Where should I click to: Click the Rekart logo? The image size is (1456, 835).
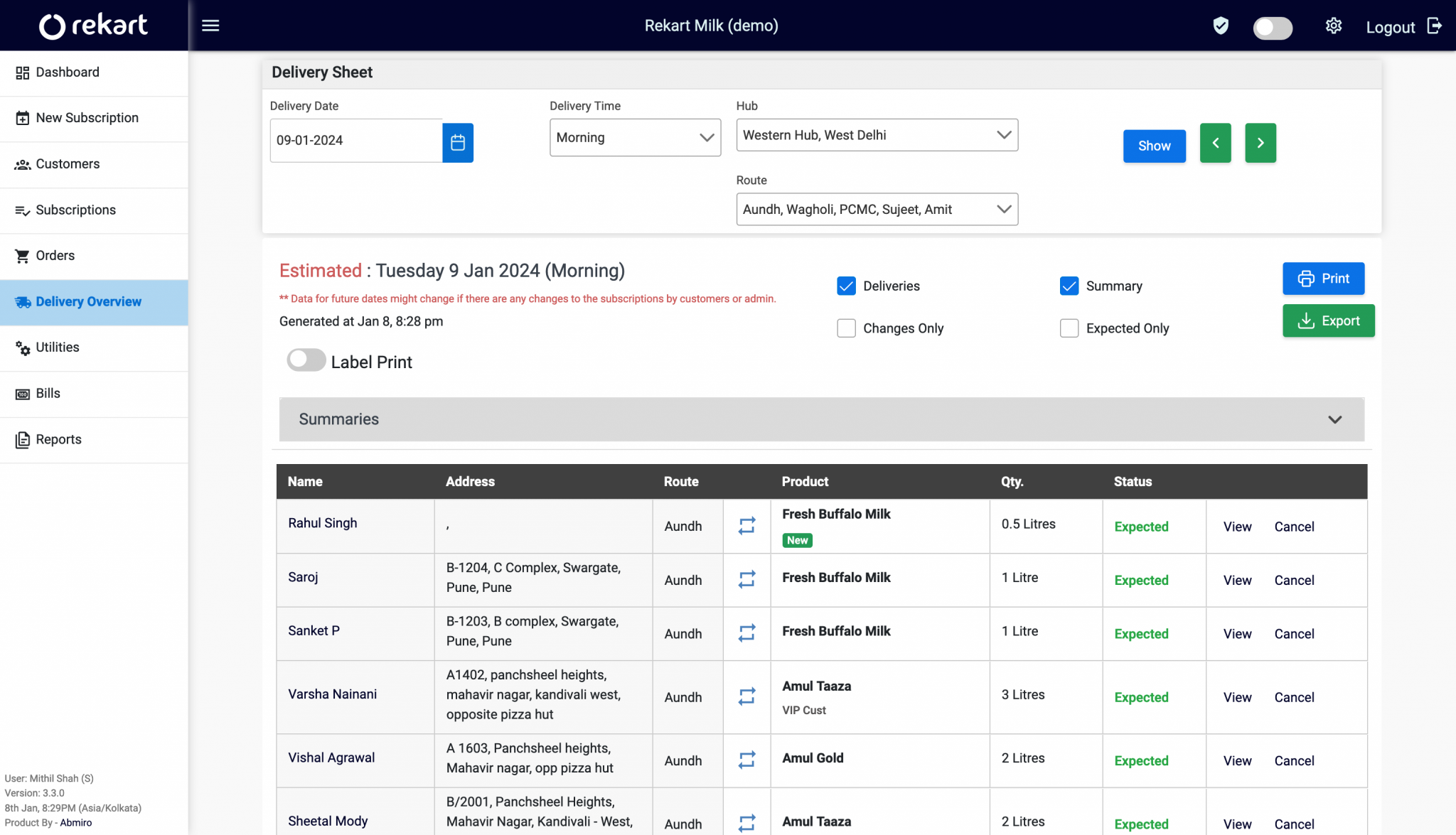coord(93,26)
